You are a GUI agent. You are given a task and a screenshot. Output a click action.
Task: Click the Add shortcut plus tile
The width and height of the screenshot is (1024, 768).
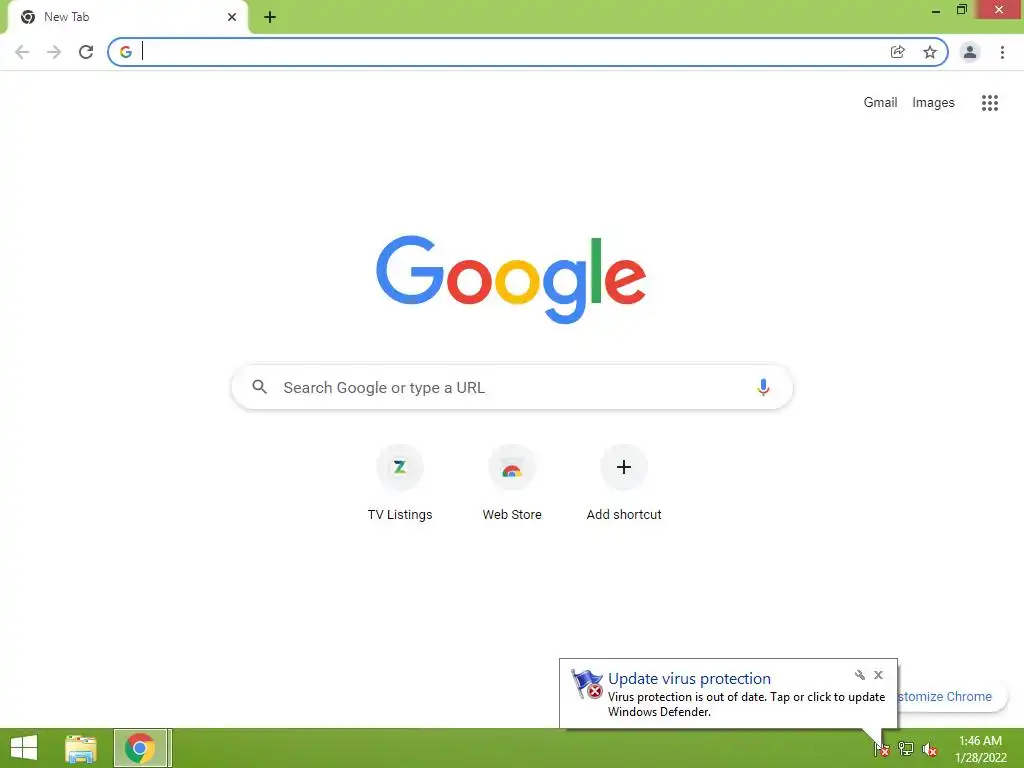624,468
